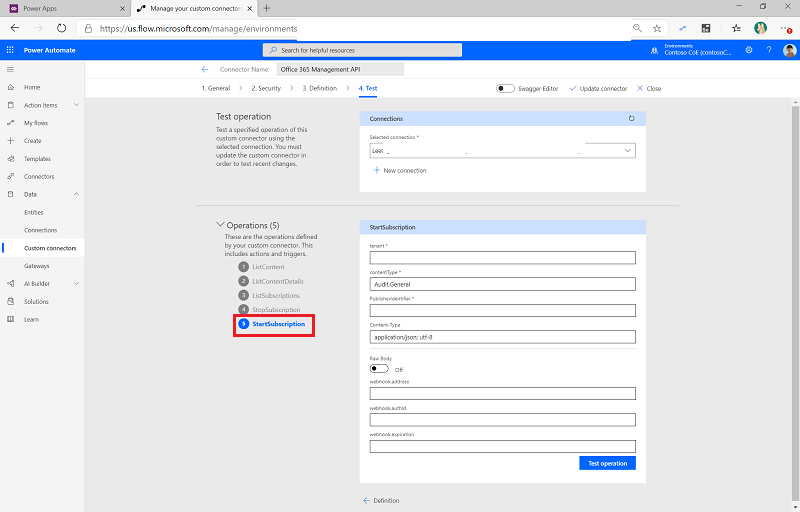
Task: Click the webhook.authId field
Action: [503, 420]
